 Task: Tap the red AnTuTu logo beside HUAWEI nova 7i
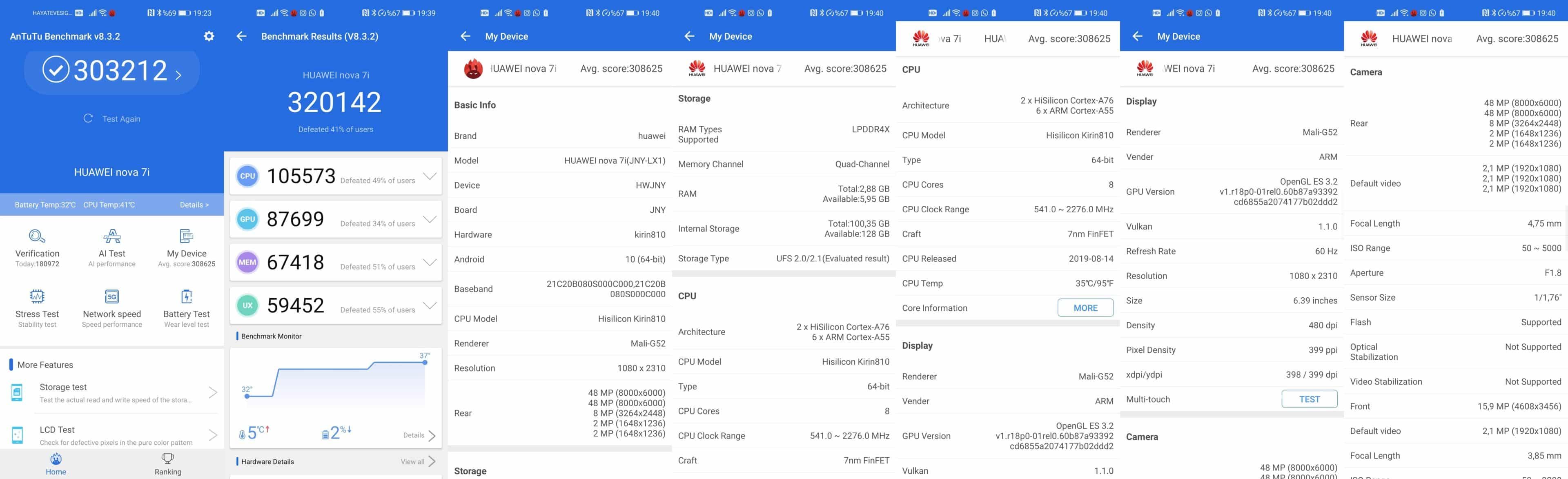[473, 69]
